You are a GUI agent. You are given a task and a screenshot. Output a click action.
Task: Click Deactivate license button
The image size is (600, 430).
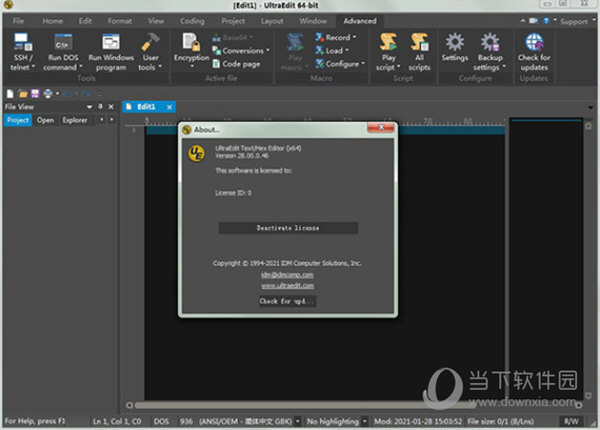coord(288,228)
